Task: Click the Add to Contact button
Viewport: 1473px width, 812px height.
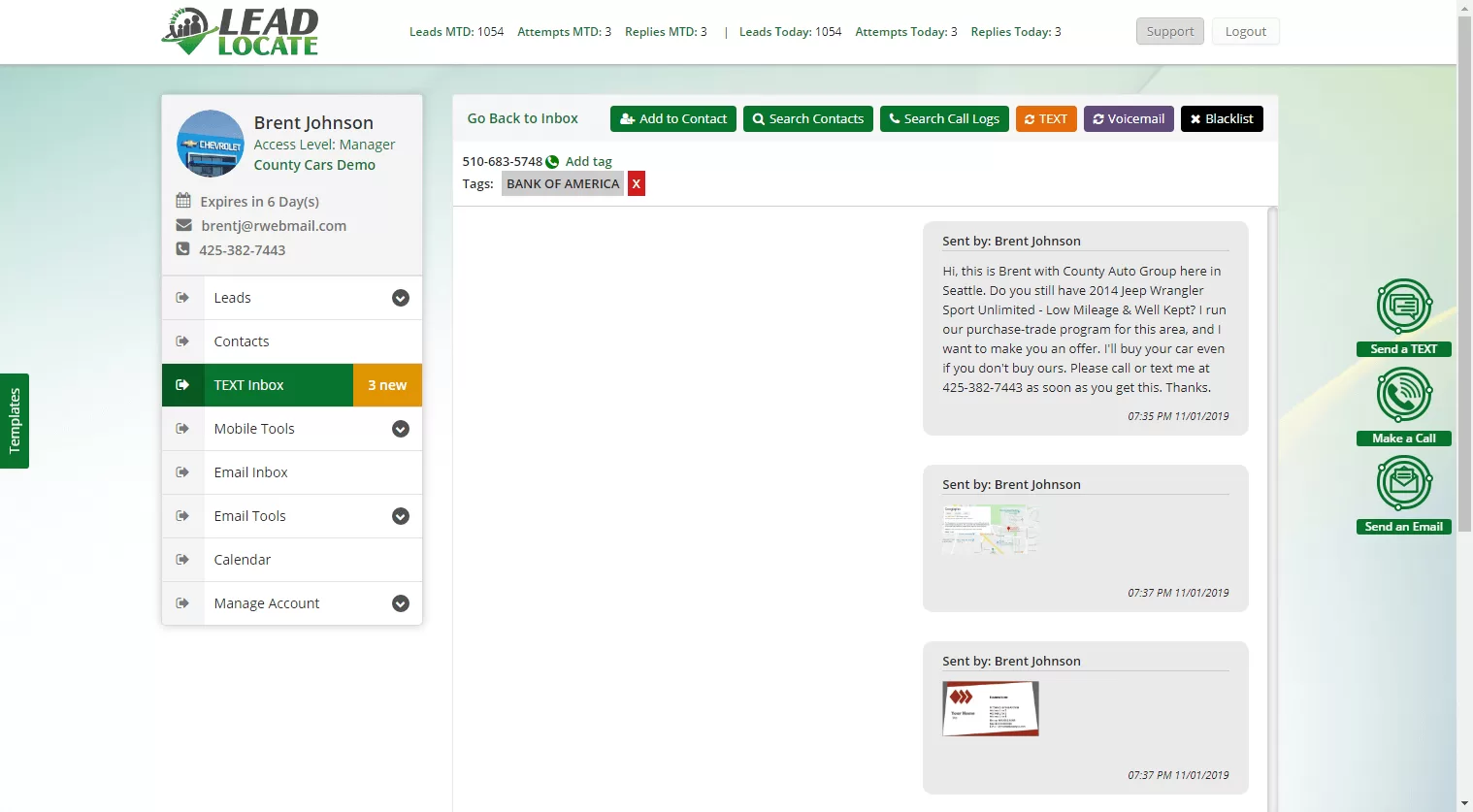Action: (x=673, y=118)
